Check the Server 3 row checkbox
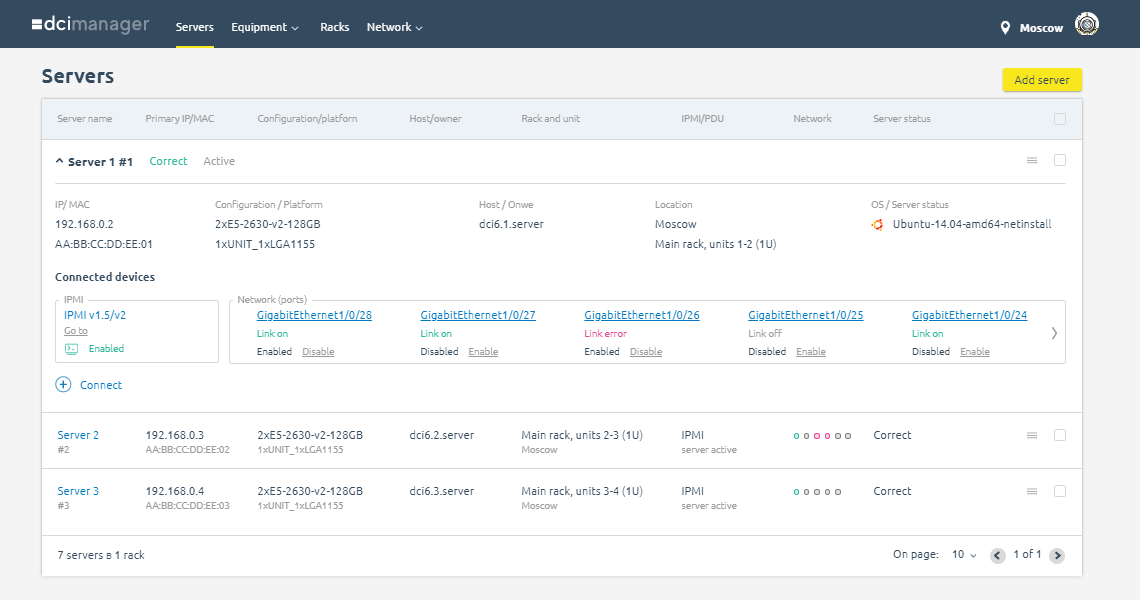 click(1060, 491)
